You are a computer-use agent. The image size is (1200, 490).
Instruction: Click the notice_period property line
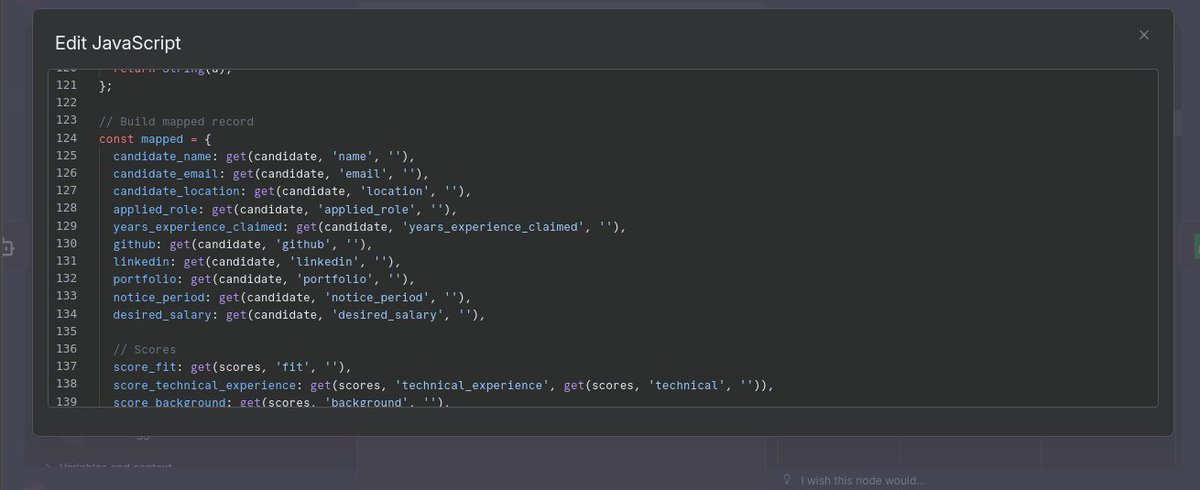click(x=291, y=297)
